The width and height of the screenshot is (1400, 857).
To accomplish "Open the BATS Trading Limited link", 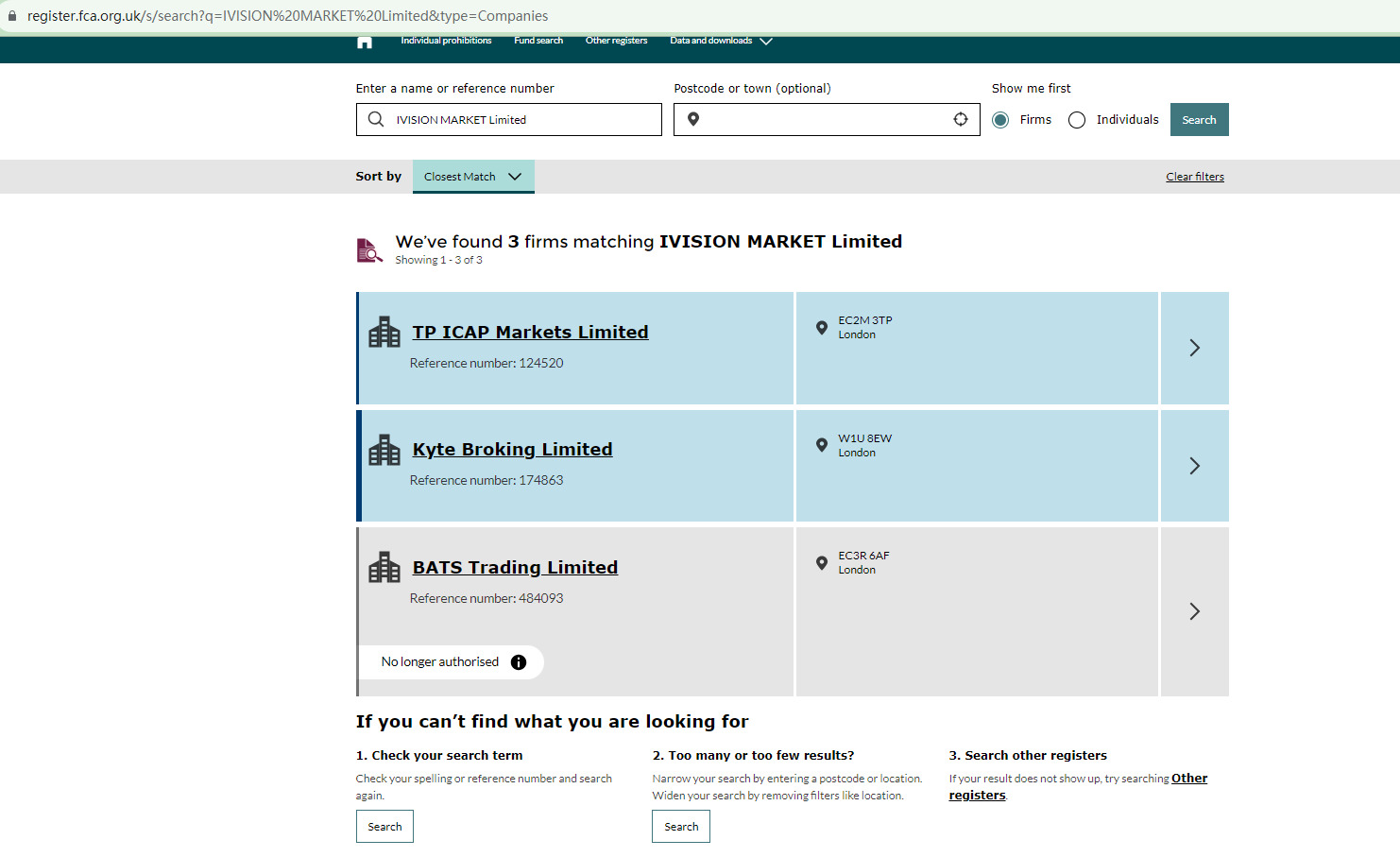I will click(515, 568).
